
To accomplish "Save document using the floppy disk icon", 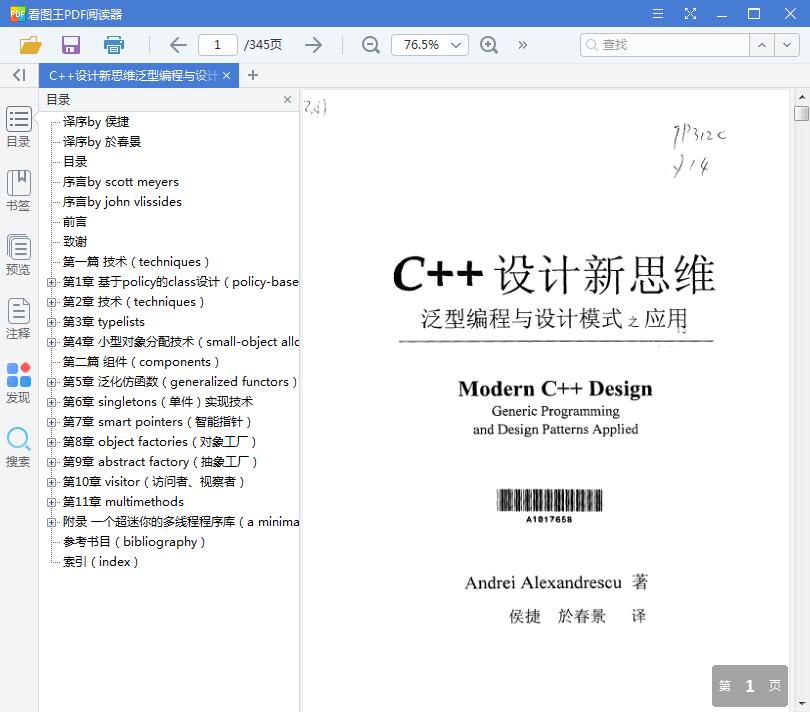I will 71,45.
